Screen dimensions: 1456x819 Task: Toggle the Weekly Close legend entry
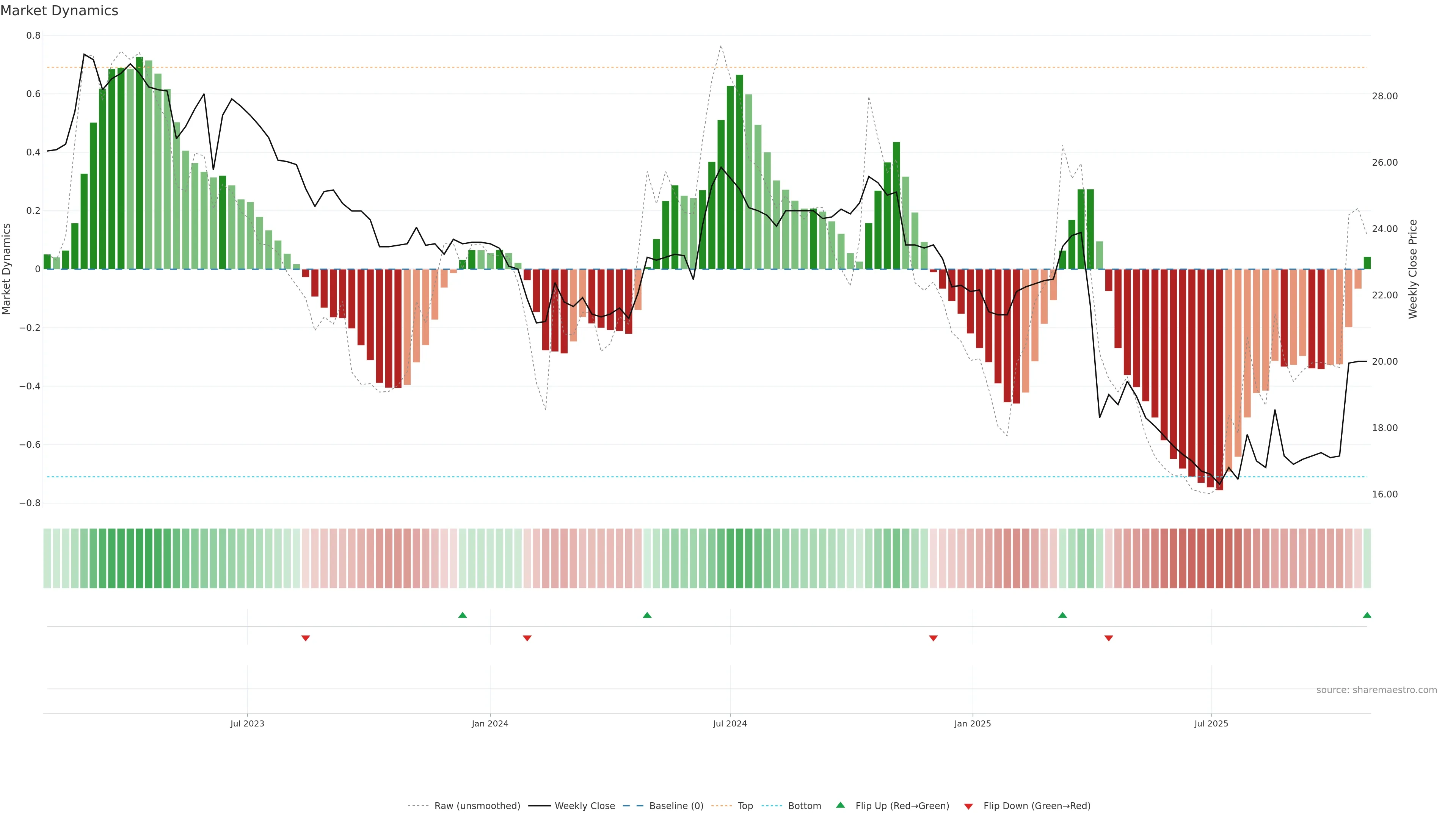click(584, 806)
